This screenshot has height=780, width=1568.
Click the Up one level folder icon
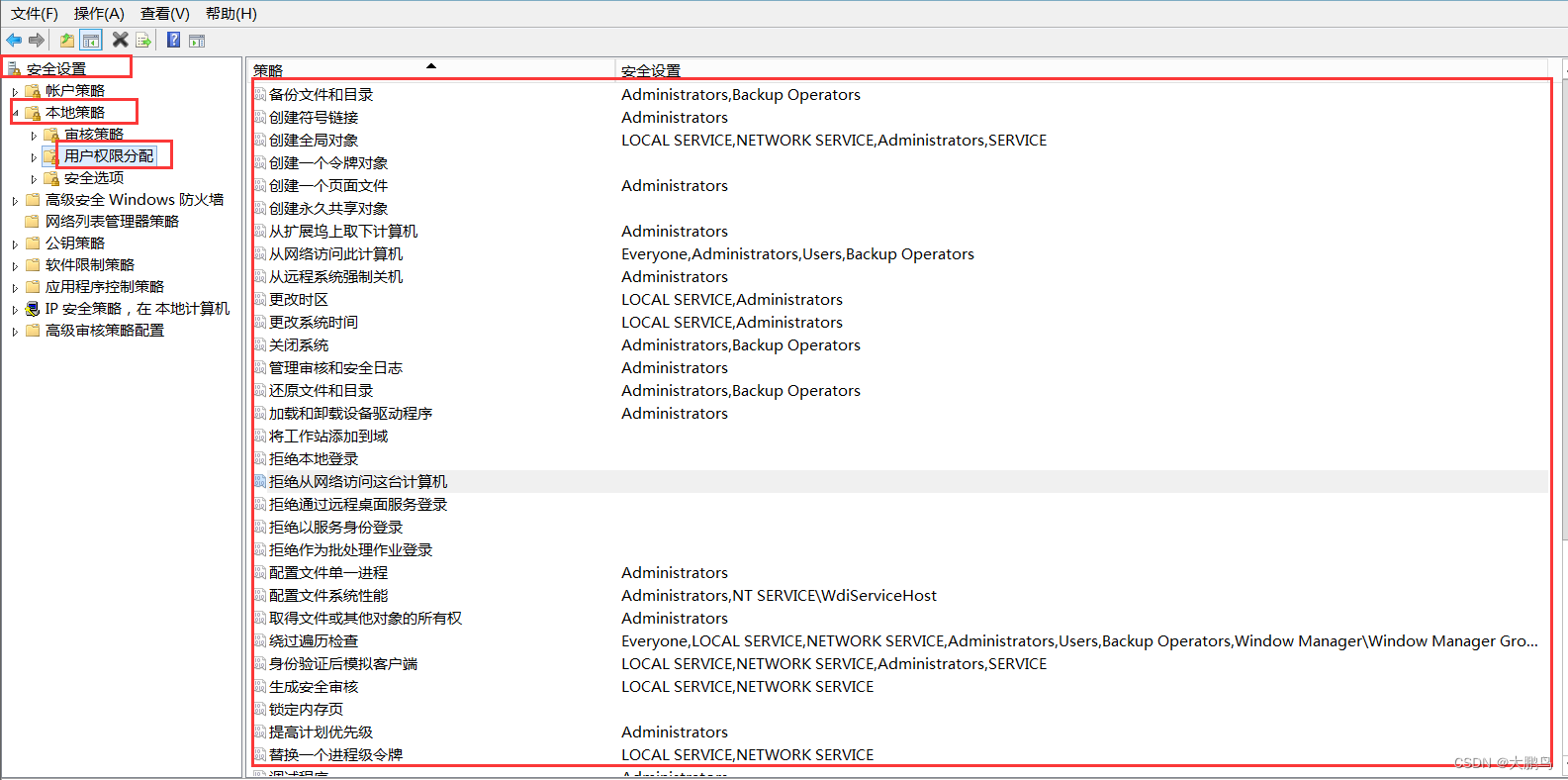click(x=67, y=40)
